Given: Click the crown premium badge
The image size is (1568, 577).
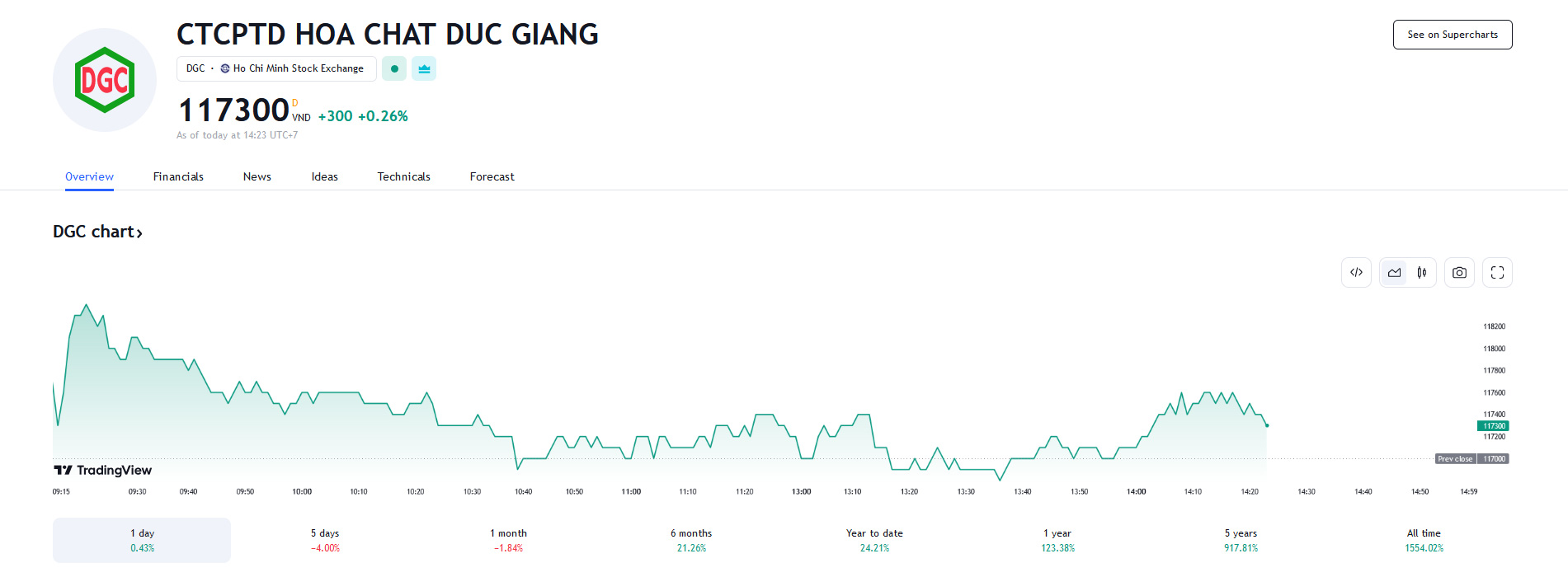Looking at the screenshot, I should (424, 68).
